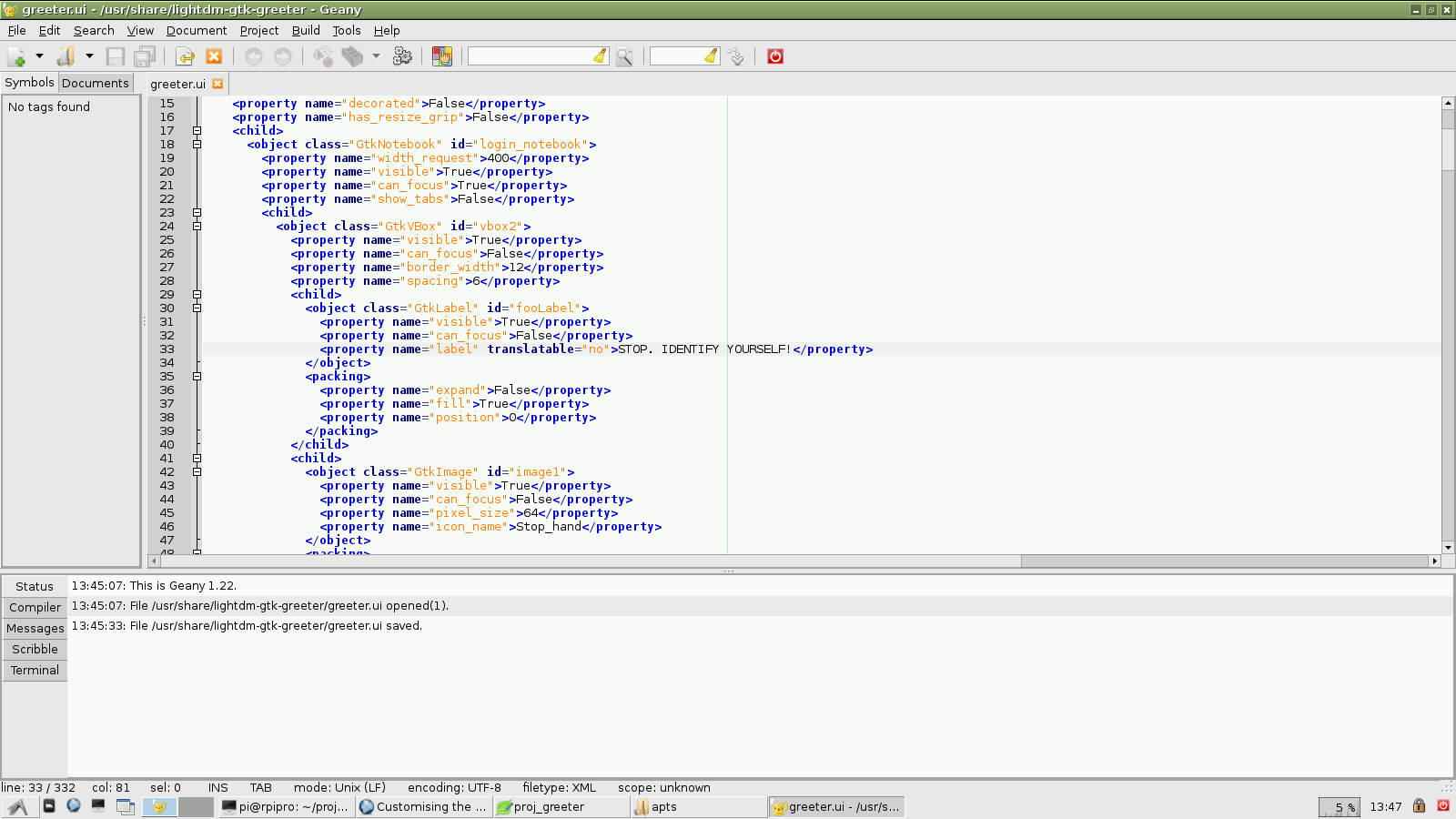Compile the current file
1456x819 pixels.
pyautogui.click(x=323, y=56)
